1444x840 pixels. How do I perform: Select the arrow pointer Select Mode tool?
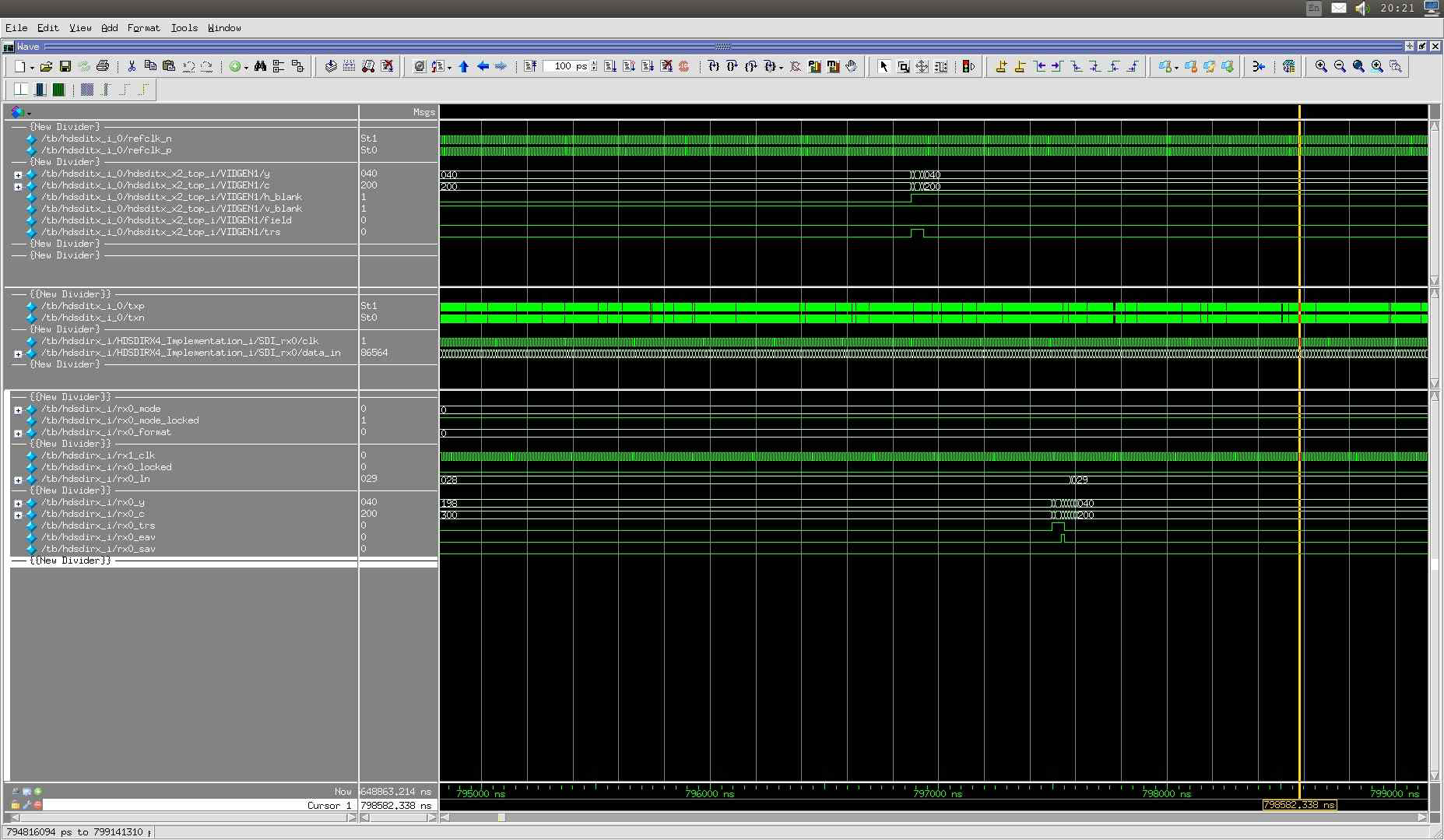(884, 67)
